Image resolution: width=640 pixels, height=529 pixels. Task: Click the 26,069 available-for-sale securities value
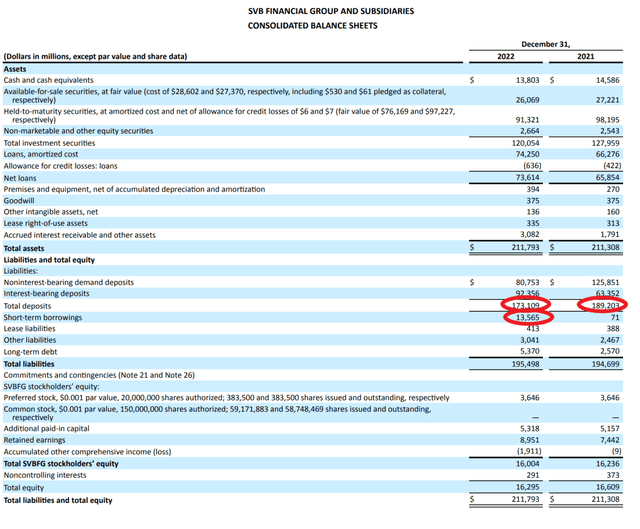[527, 100]
